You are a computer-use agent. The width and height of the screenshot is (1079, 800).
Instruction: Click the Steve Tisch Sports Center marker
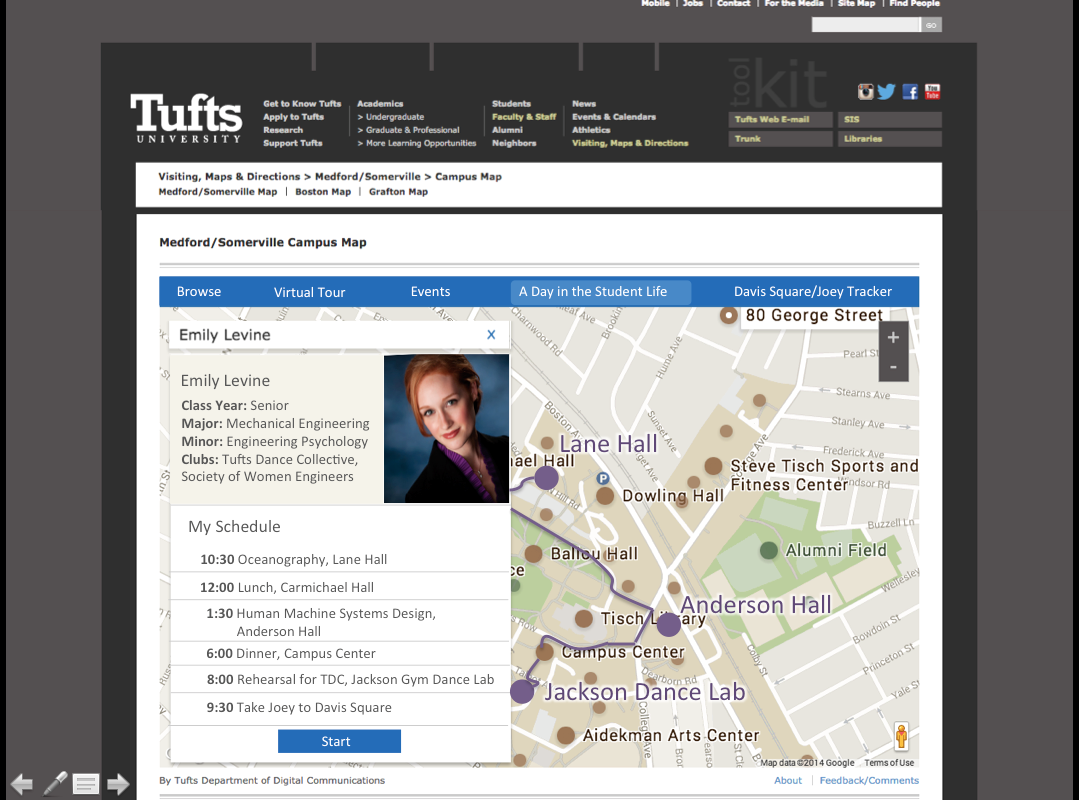click(714, 466)
